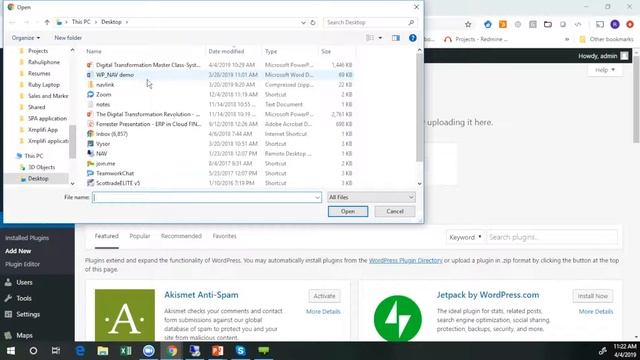Cancel the Open file dialog
The height and width of the screenshot is (360, 640).
395,211
